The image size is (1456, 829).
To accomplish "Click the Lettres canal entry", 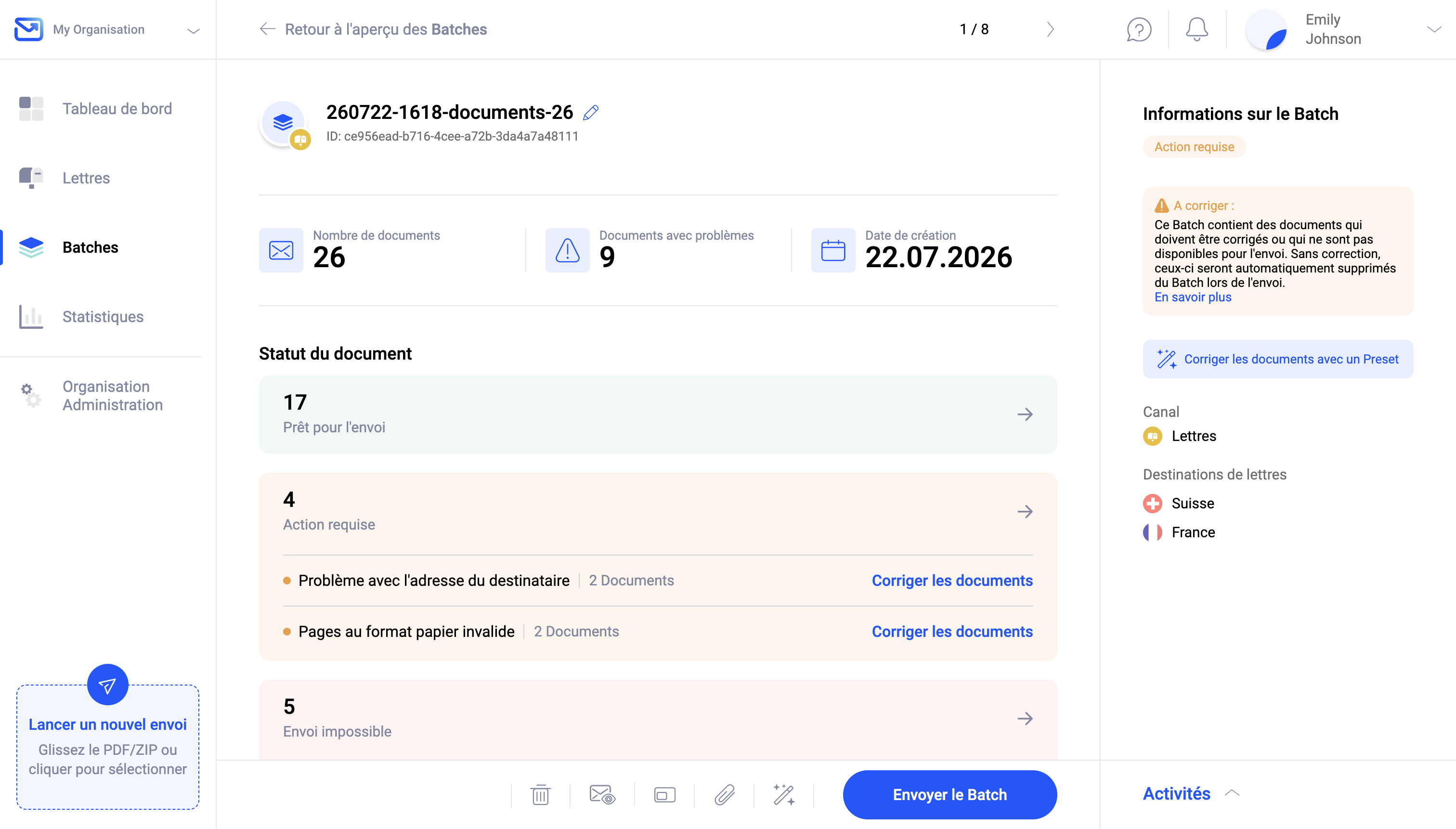I will coord(1179,436).
